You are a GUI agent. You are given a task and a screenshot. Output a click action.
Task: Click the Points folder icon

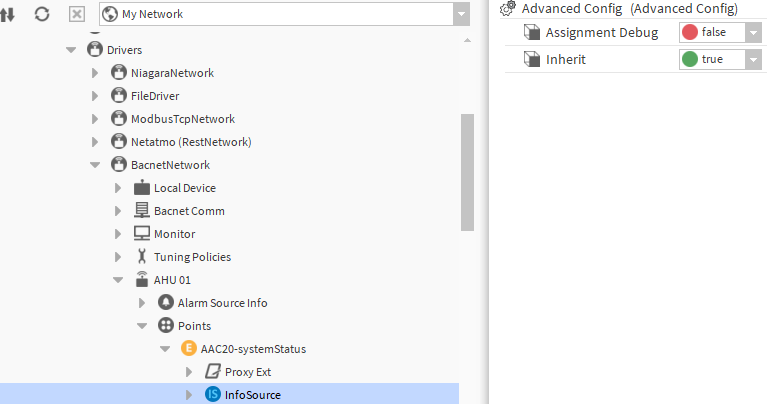[166, 326]
